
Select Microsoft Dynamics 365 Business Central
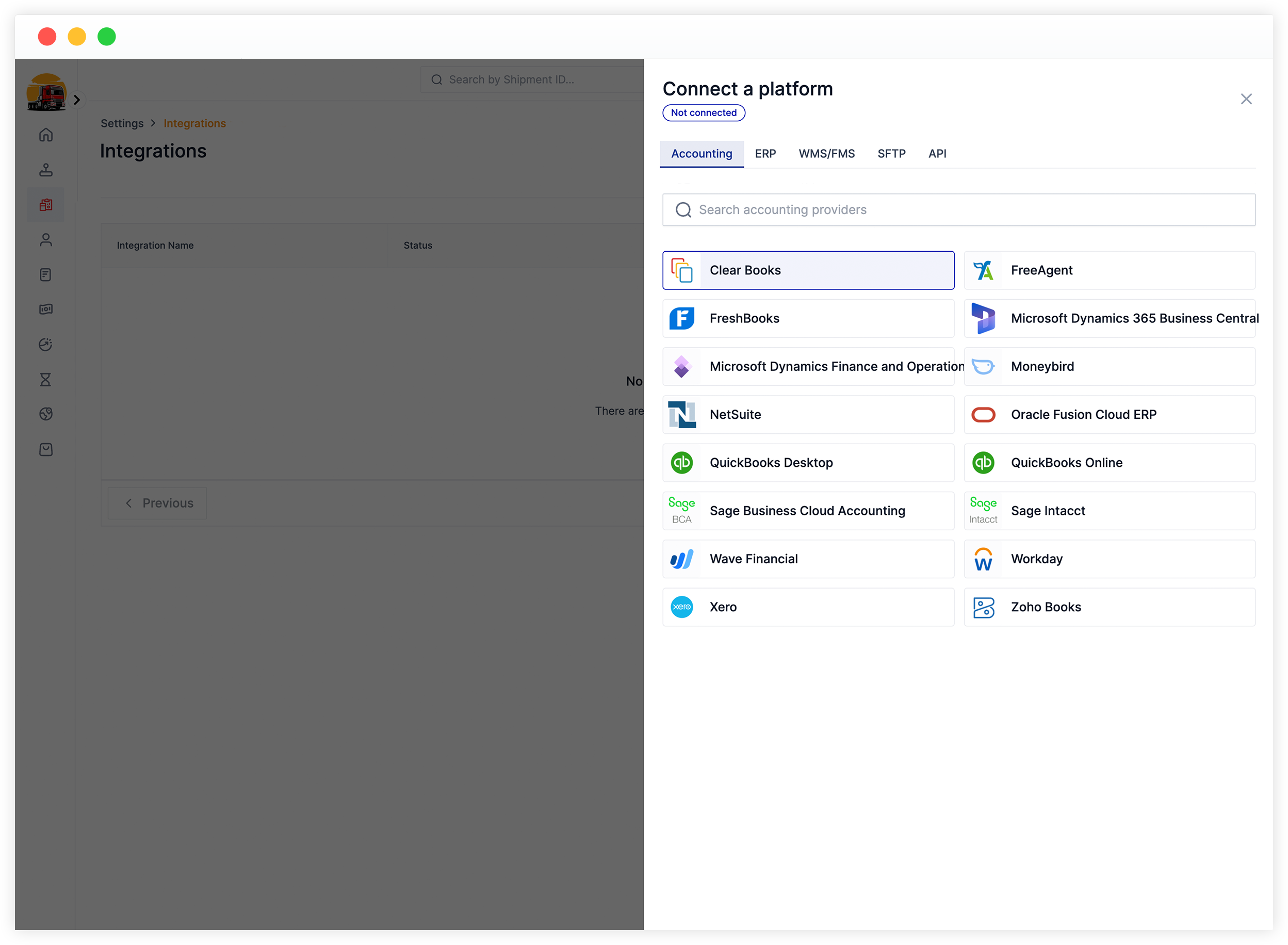tap(1110, 319)
